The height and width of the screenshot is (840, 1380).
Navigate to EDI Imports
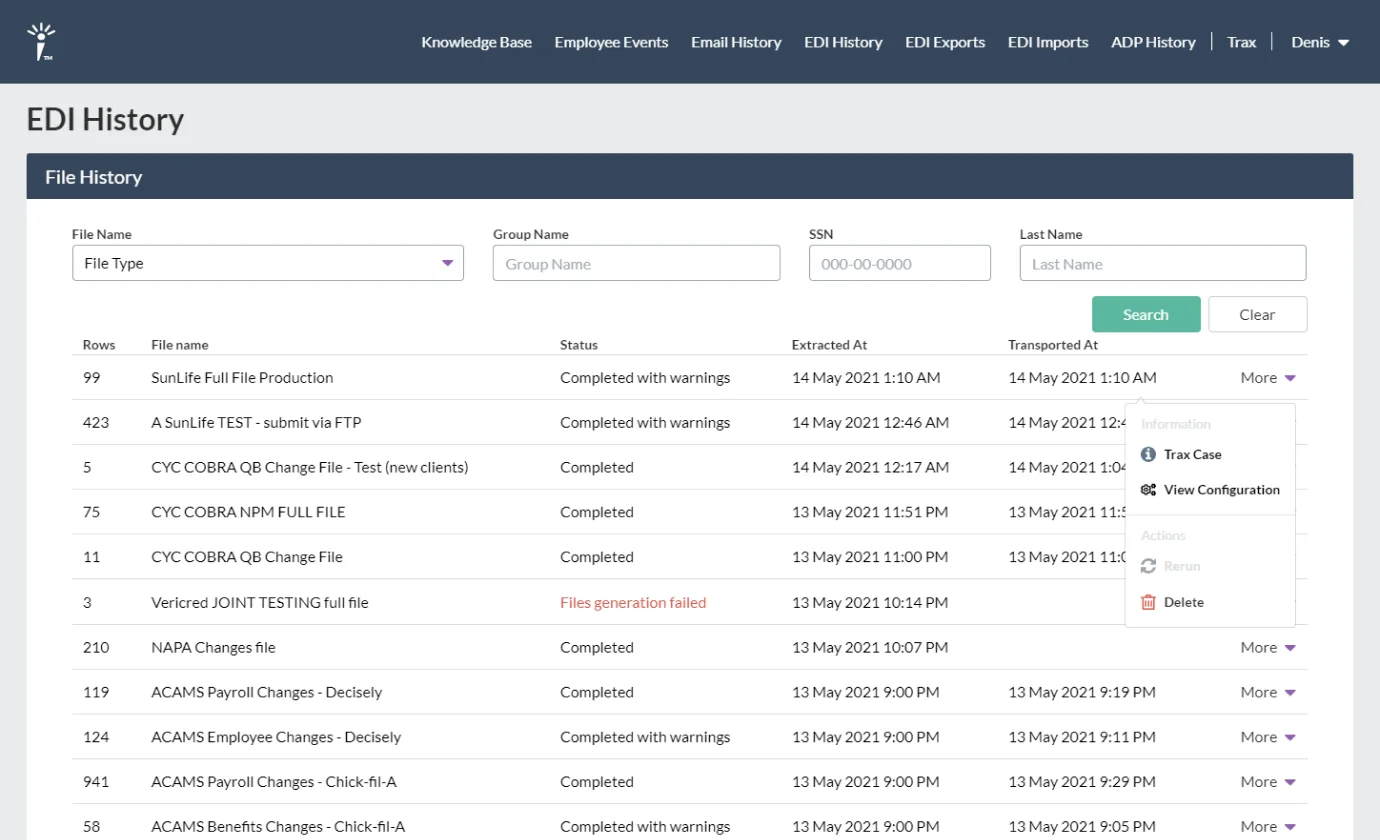1048,42
